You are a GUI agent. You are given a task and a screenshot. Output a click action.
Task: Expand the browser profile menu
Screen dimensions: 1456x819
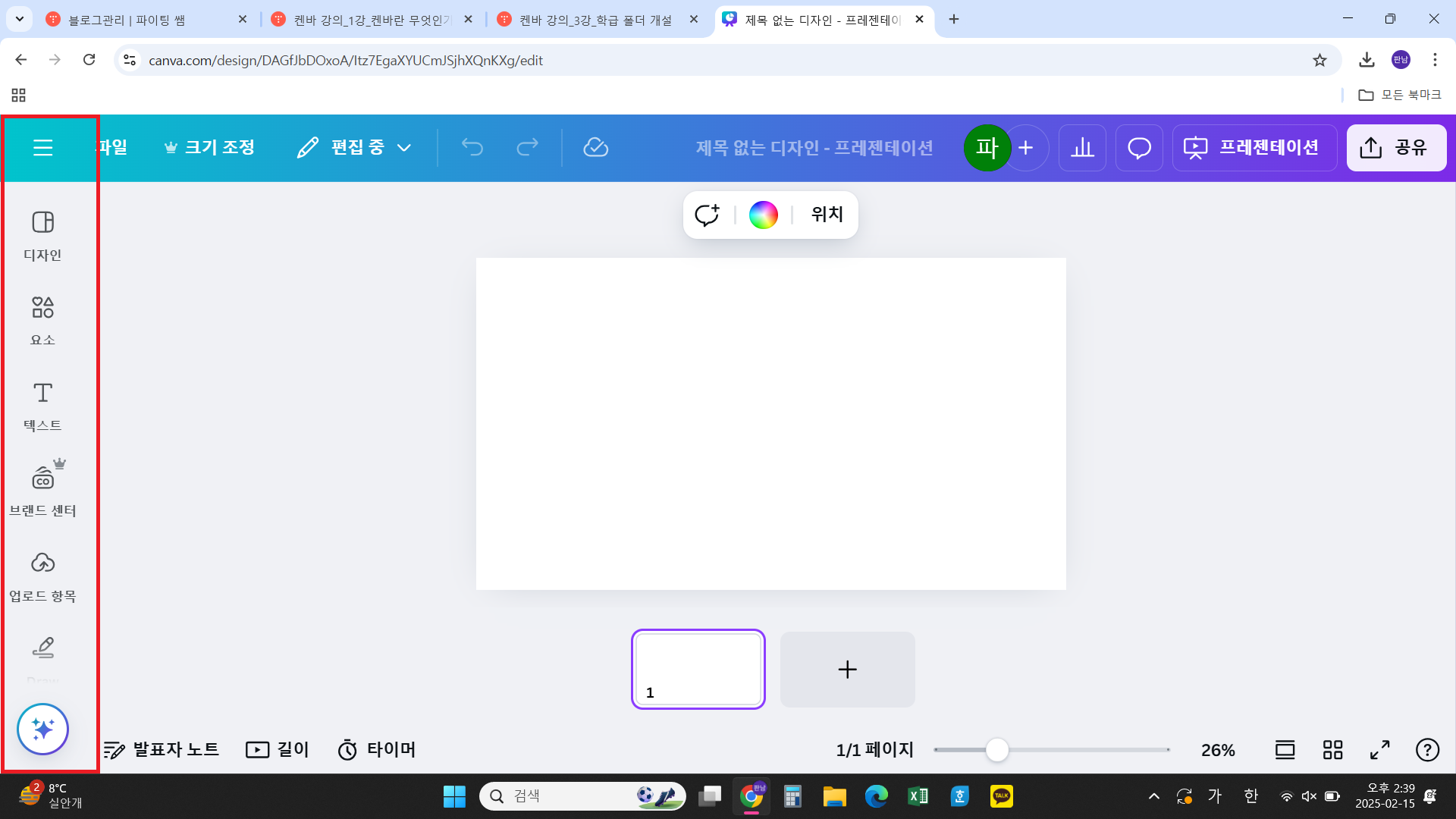(x=1401, y=60)
